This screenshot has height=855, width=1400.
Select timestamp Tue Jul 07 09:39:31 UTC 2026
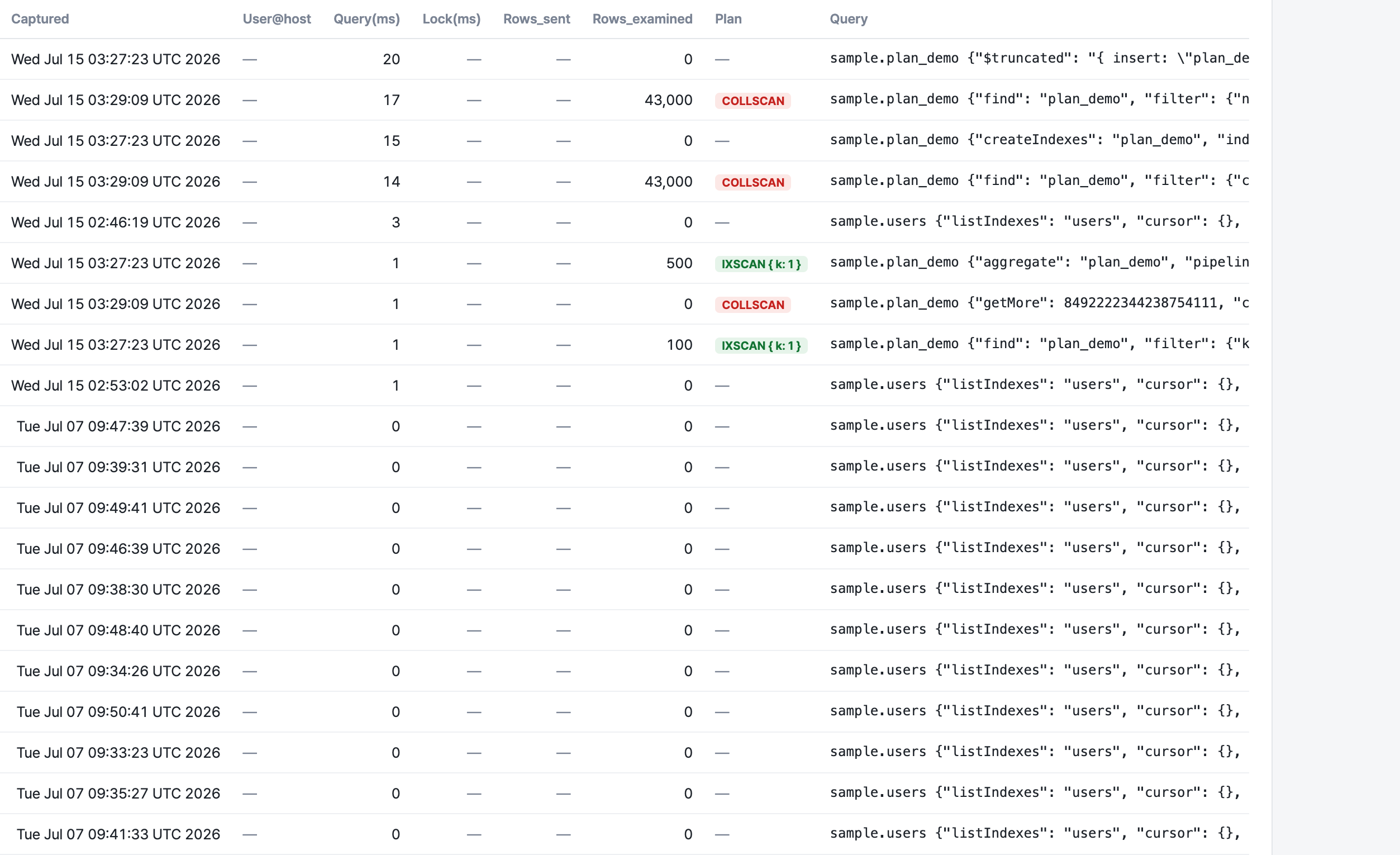tap(118, 467)
